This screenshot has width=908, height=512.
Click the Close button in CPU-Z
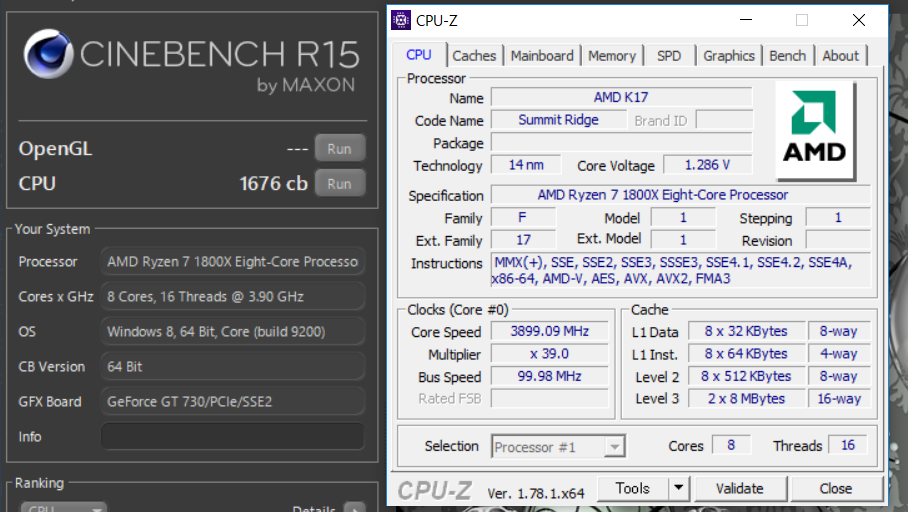836,488
